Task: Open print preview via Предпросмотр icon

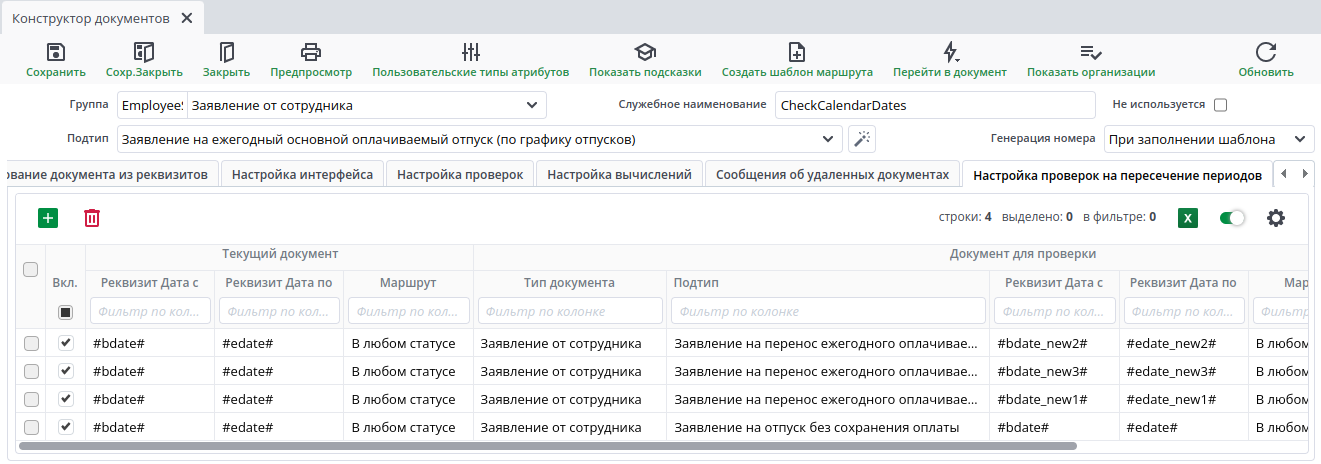Action: pyautogui.click(x=311, y=53)
